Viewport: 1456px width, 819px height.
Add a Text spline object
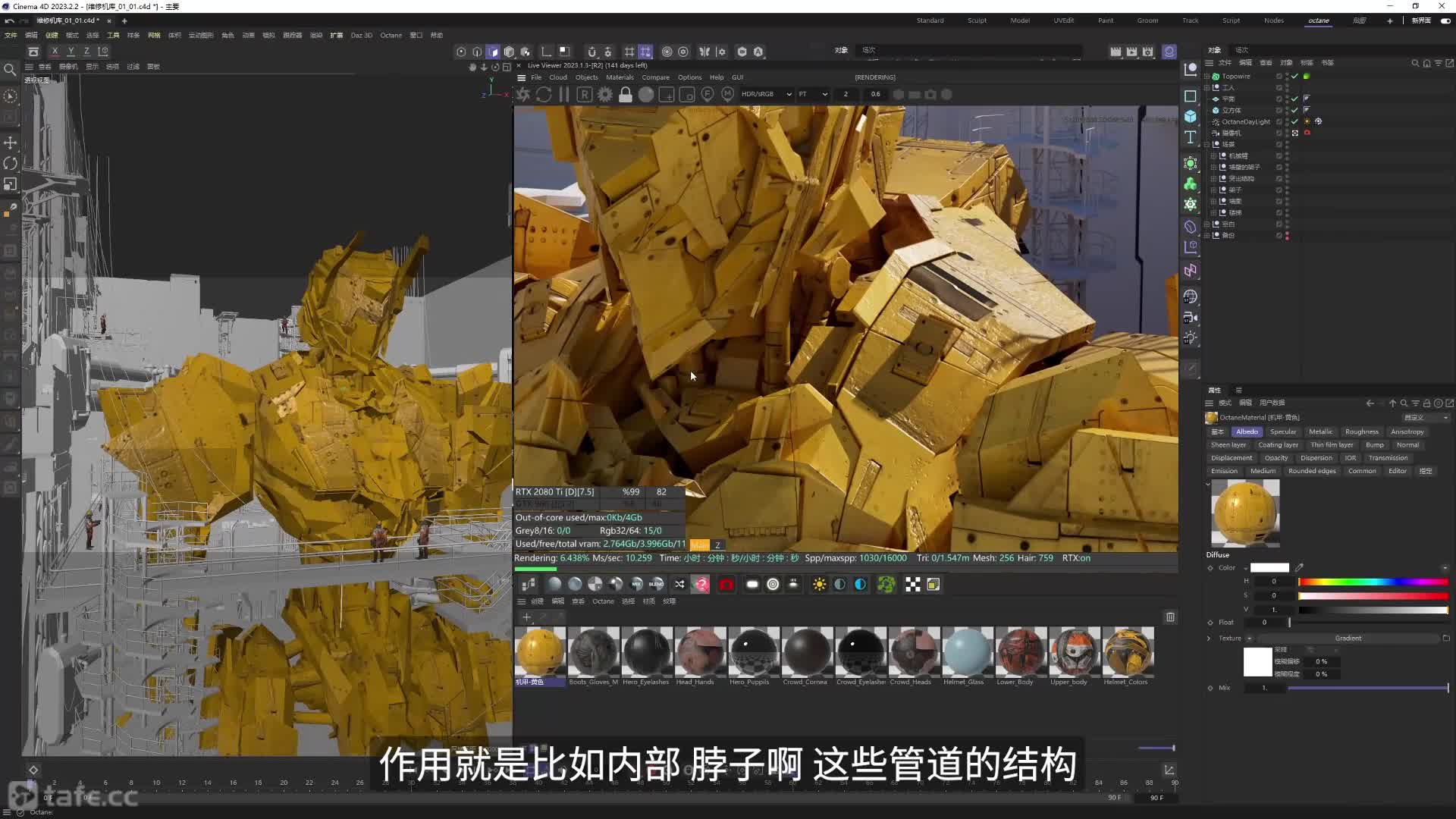pyautogui.click(x=1191, y=137)
